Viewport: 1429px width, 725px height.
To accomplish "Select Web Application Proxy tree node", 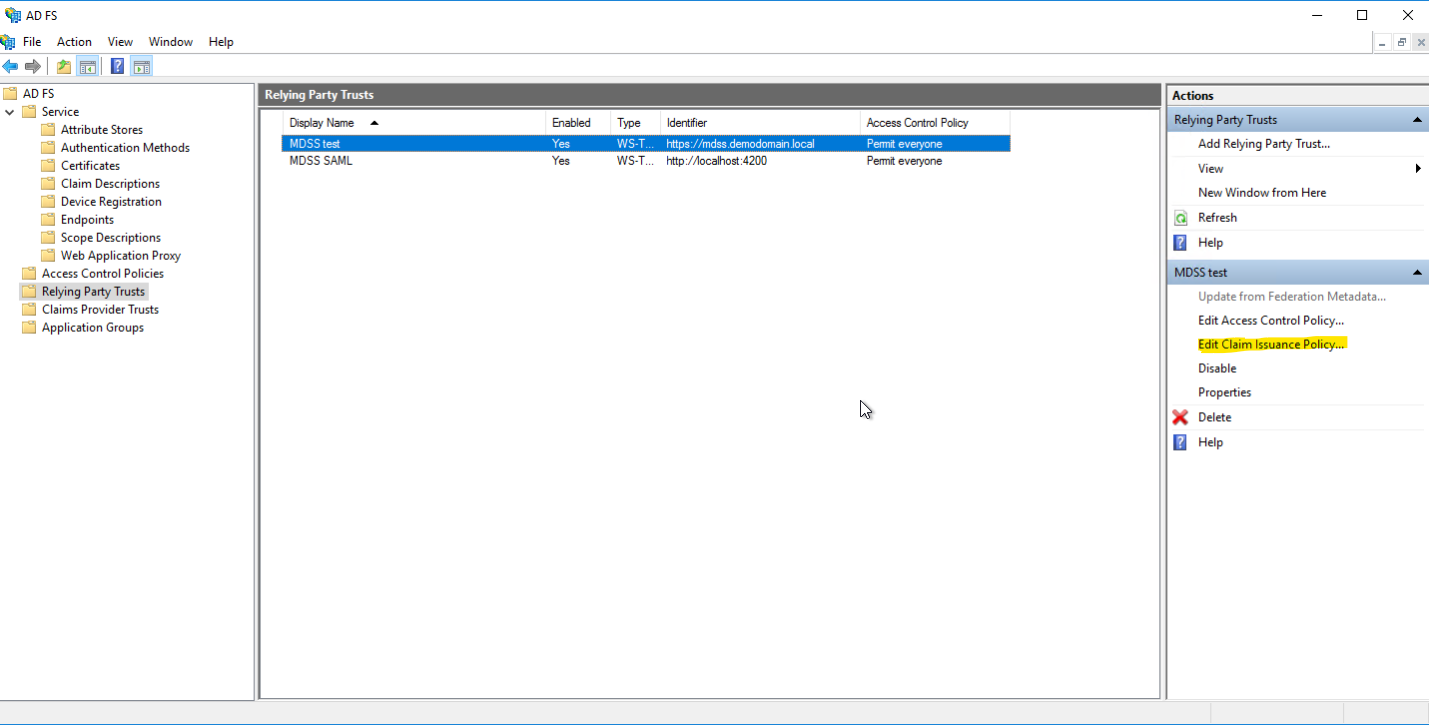I will pos(121,256).
